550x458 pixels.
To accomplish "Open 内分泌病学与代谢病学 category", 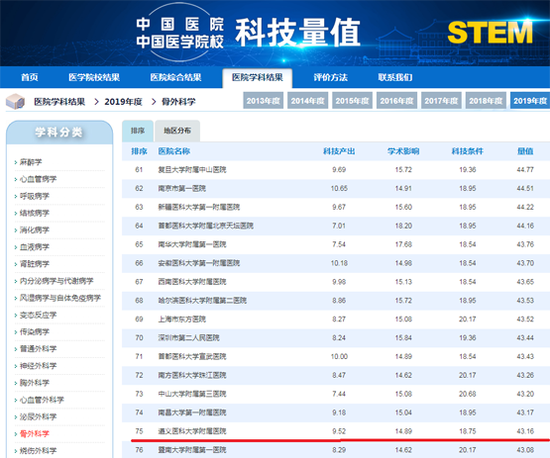I will 56,281.
